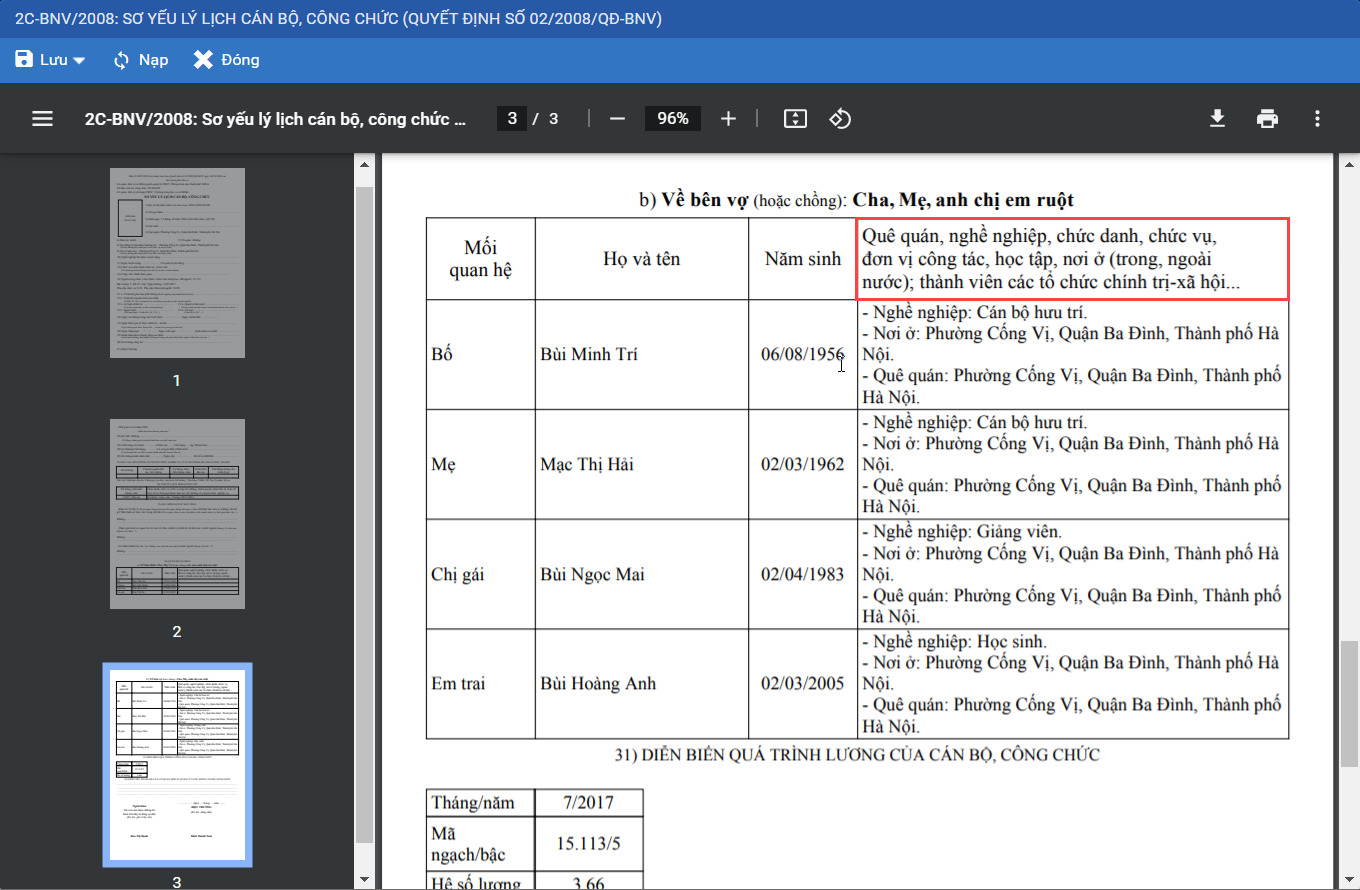Viewport: 1360px width, 890px height.
Task: Click the 96% zoom level field
Action: coord(672,119)
